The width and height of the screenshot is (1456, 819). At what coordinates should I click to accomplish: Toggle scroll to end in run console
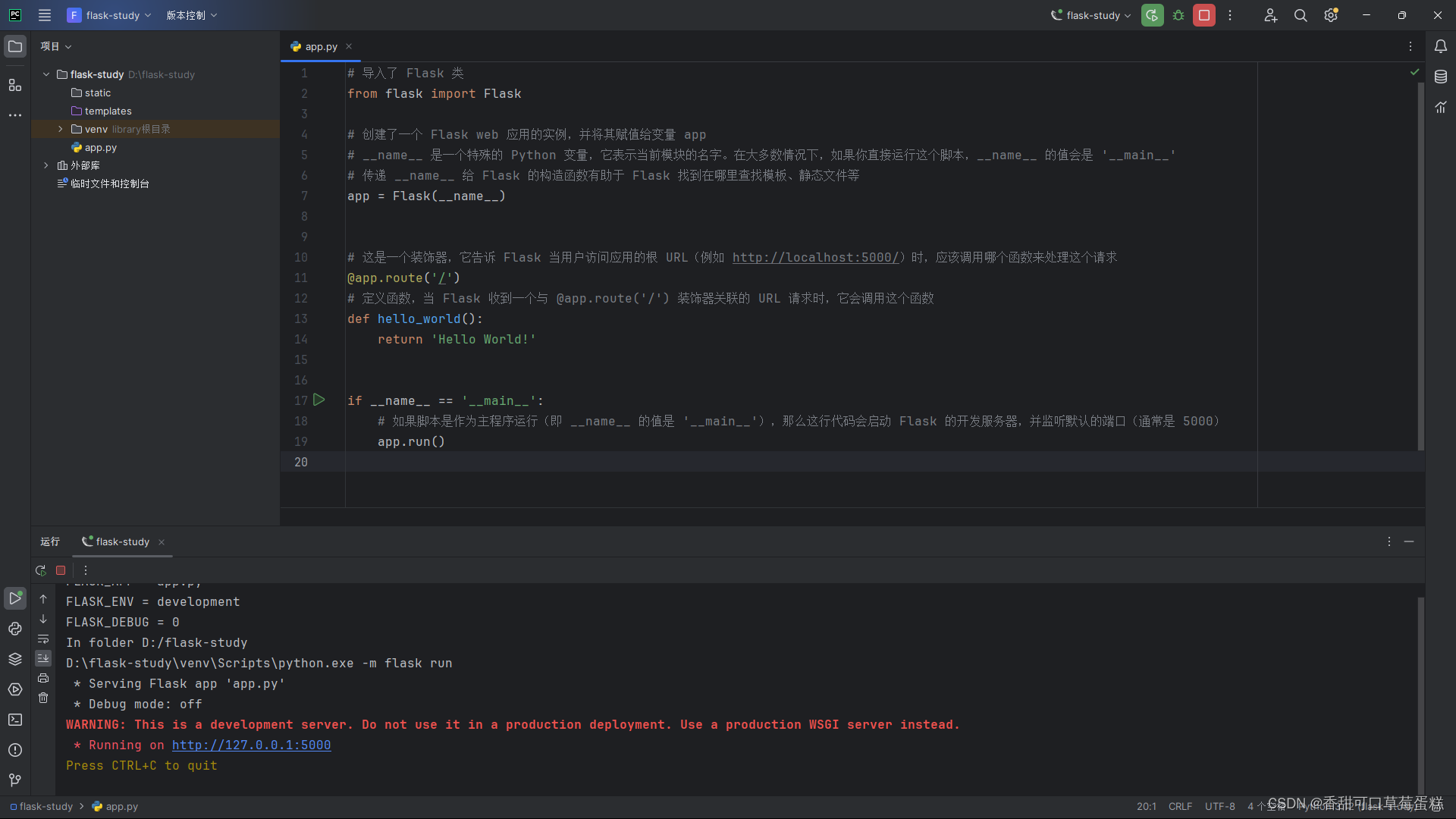click(x=43, y=658)
